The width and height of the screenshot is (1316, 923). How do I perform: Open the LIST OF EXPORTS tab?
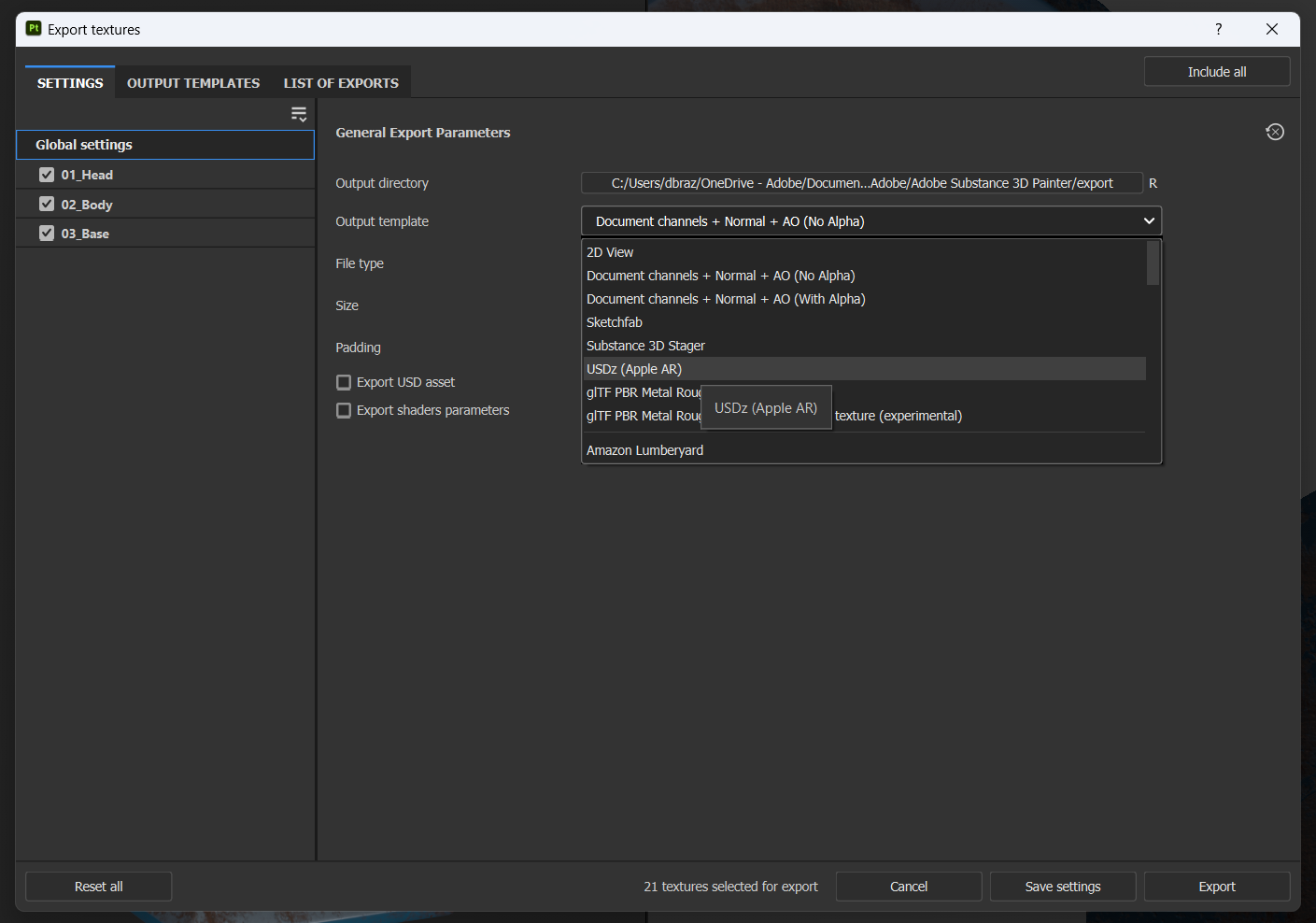coord(340,82)
